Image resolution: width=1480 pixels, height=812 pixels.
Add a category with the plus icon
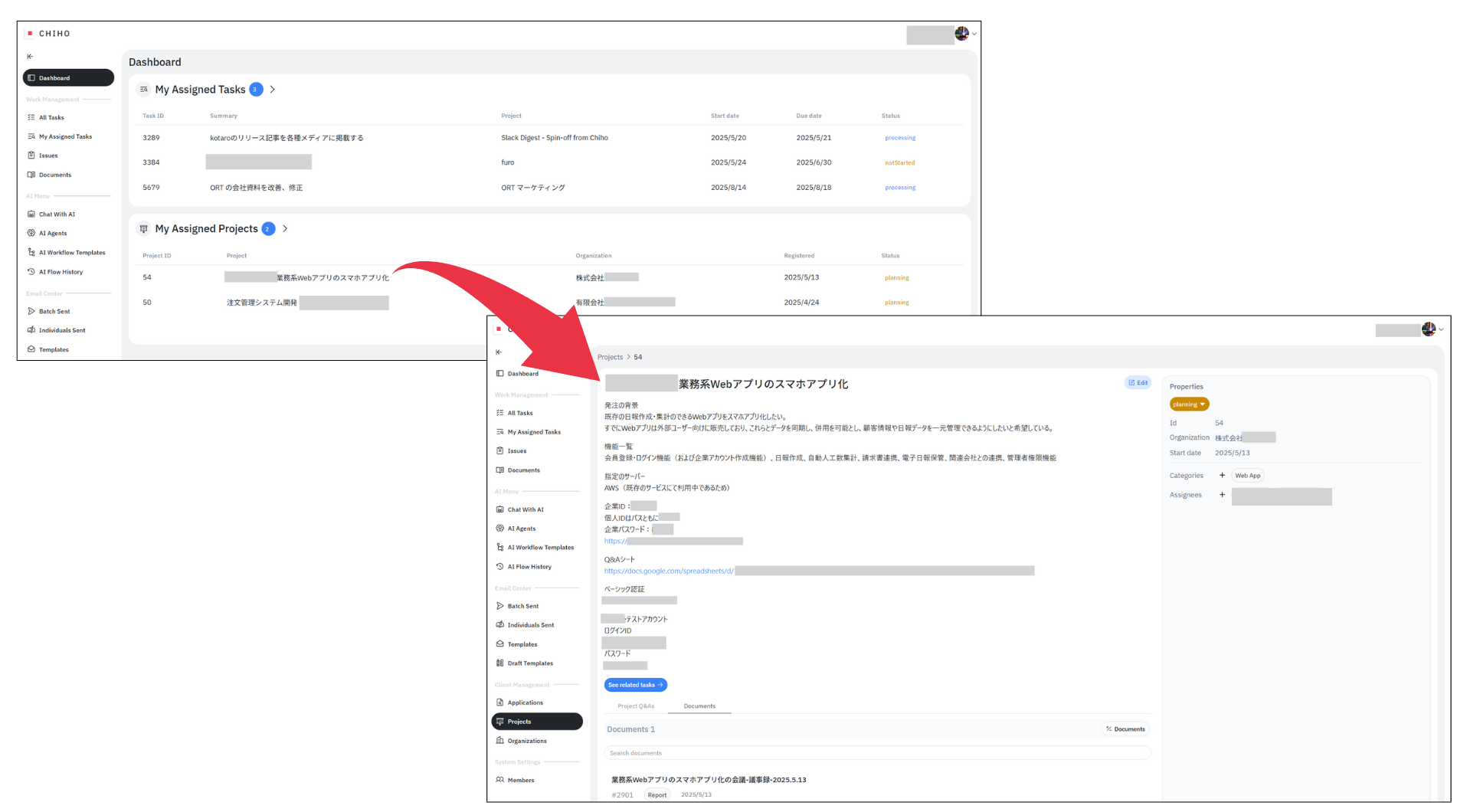click(x=1222, y=476)
